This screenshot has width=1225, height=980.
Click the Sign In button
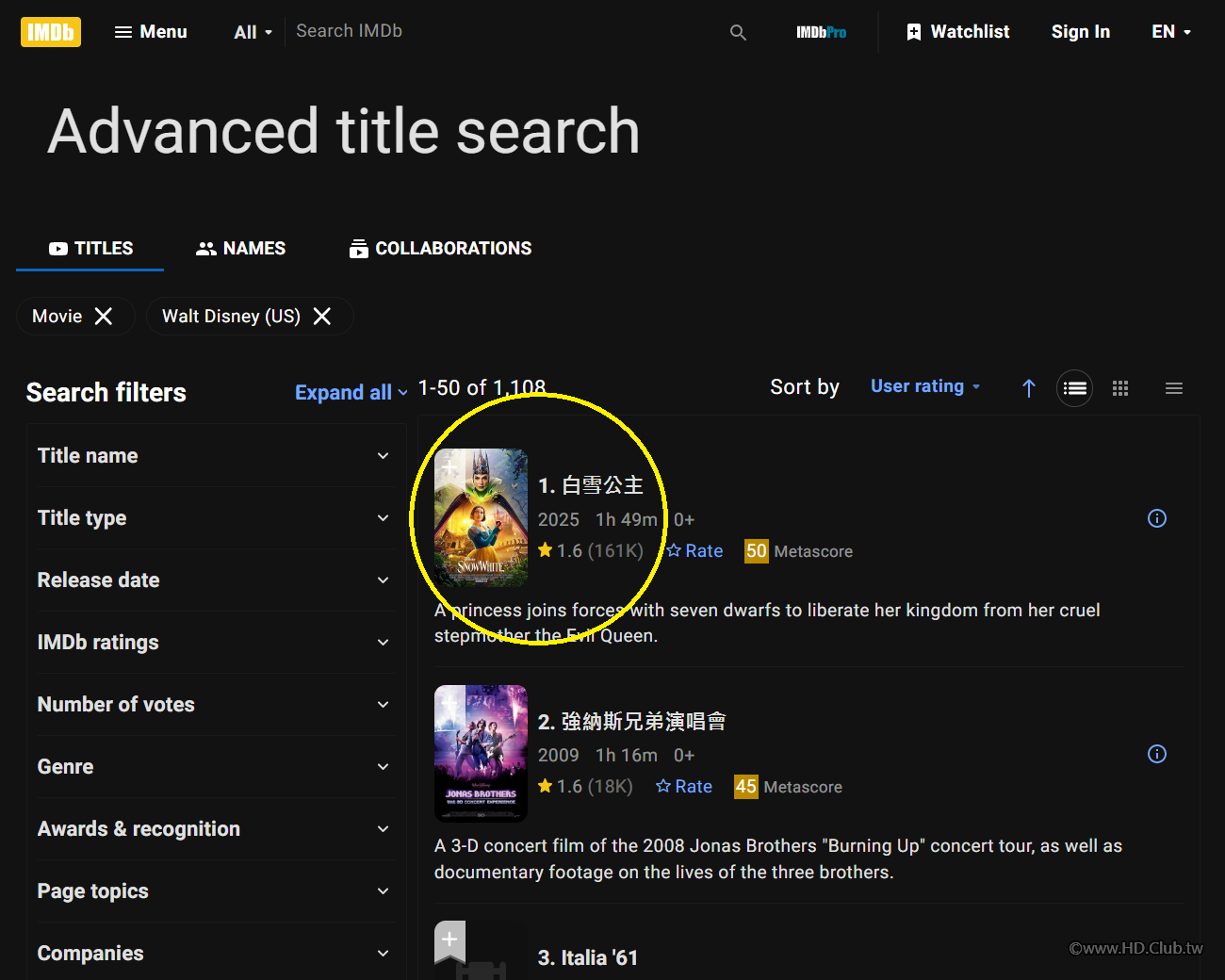(x=1081, y=32)
